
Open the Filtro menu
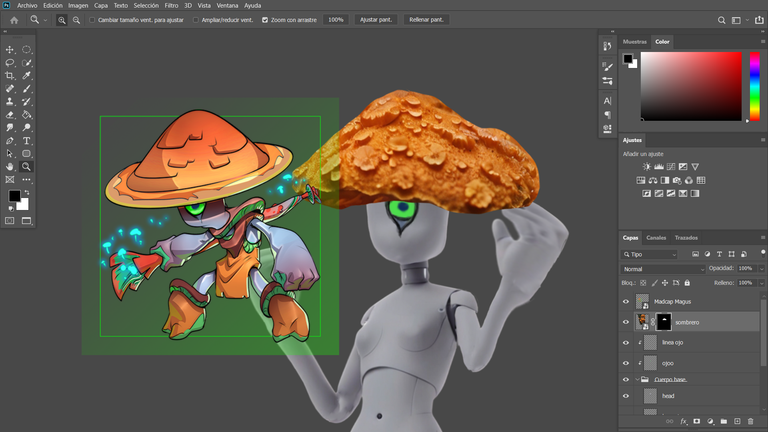tap(171, 5)
